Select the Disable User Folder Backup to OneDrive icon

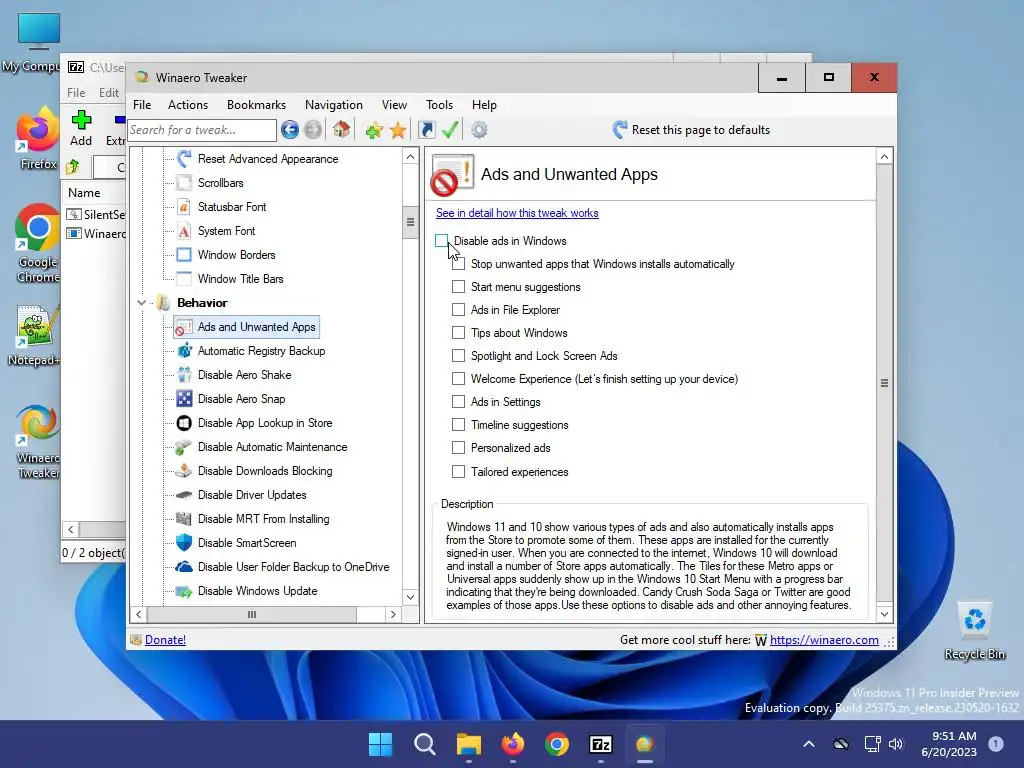(x=184, y=567)
